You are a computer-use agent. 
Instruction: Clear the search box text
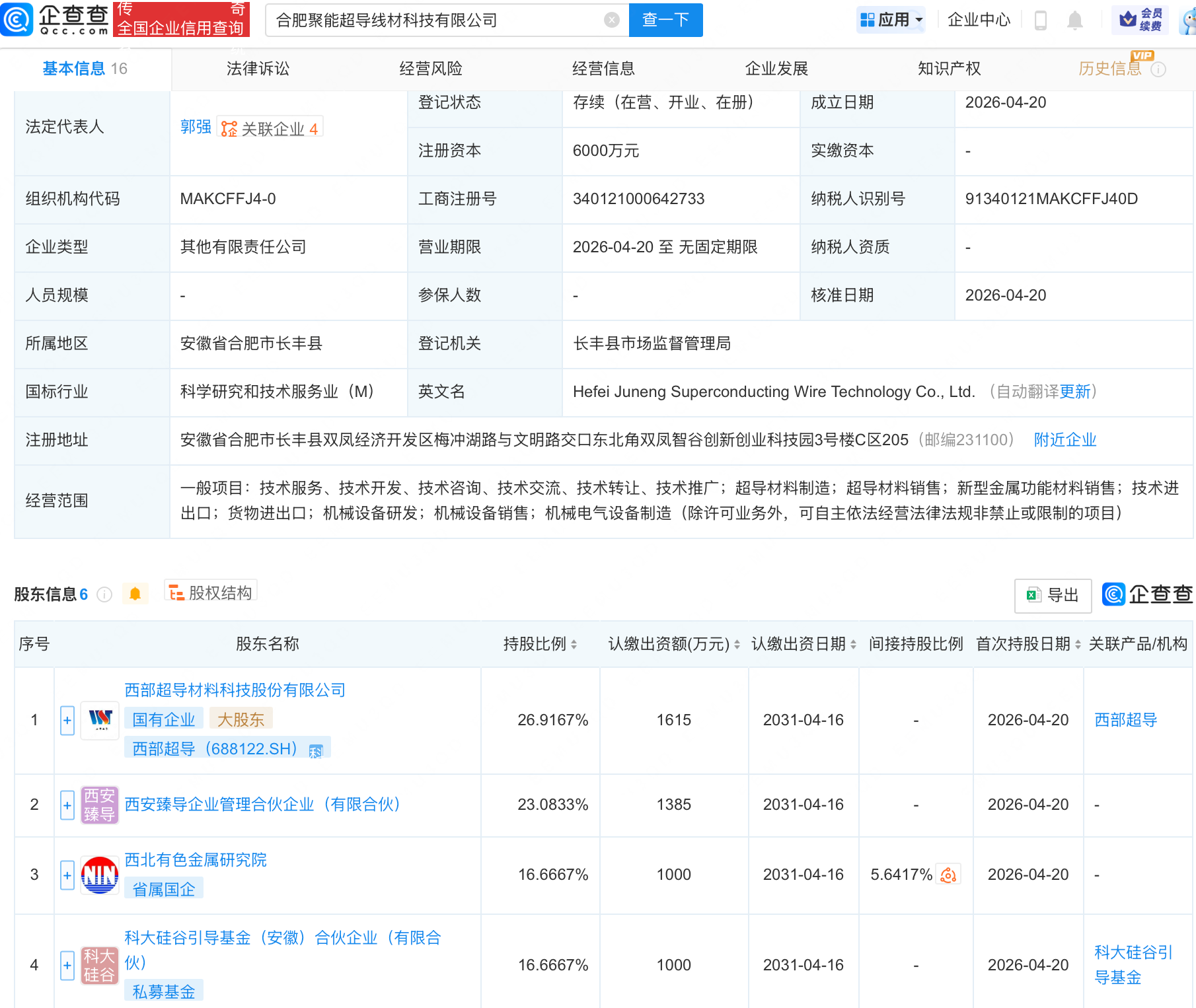point(612,20)
